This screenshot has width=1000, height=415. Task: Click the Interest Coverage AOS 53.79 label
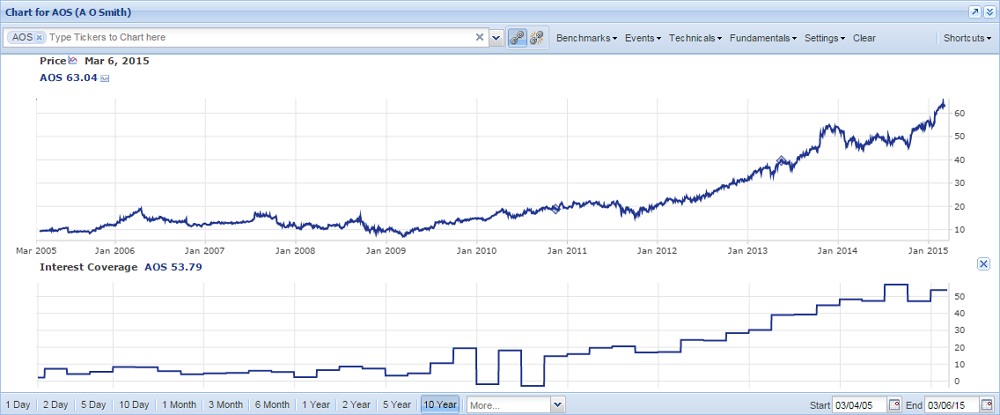(121, 267)
